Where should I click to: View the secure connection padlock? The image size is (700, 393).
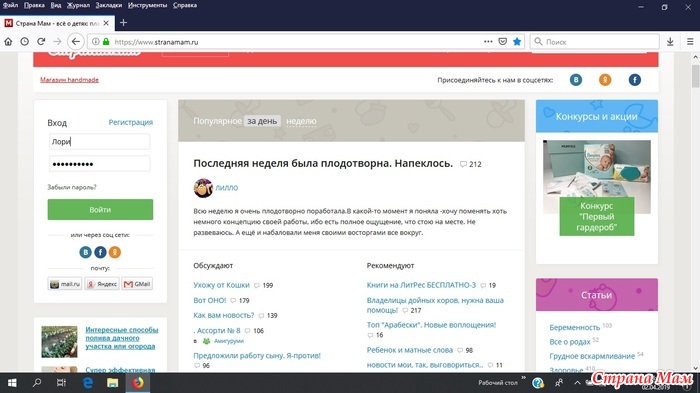tap(106, 42)
